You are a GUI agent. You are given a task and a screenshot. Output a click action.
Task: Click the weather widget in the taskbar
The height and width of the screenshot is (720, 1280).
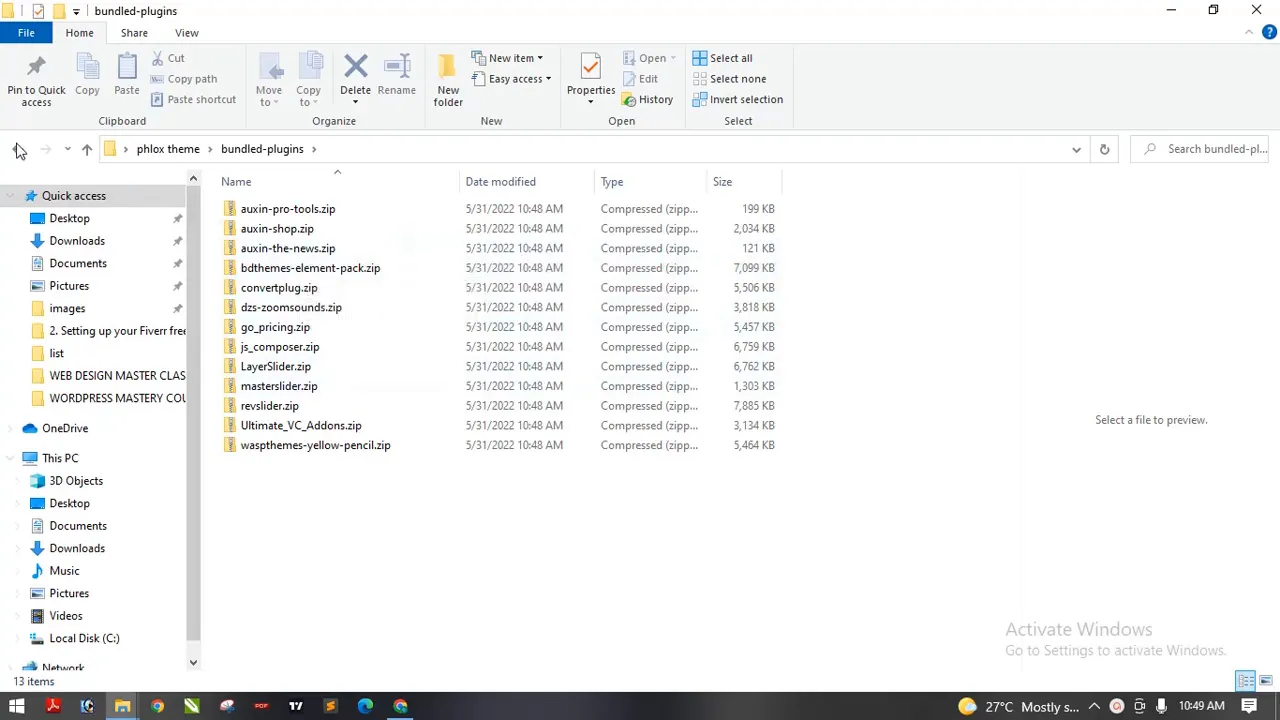[x=1017, y=706]
